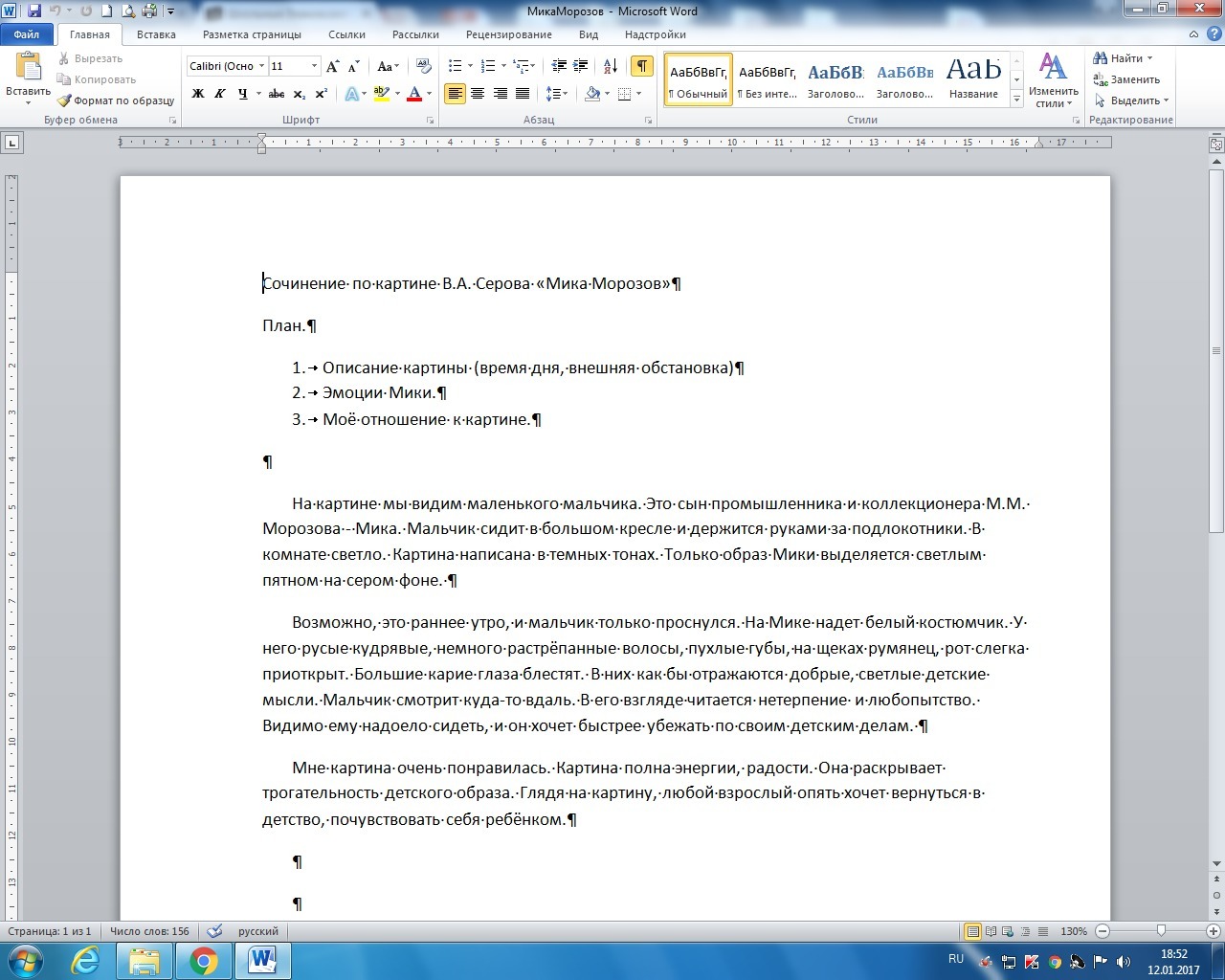Click the Paste (Вставить) icon
This screenshot has height=980, width=1225.
click(x=28, y=68)
